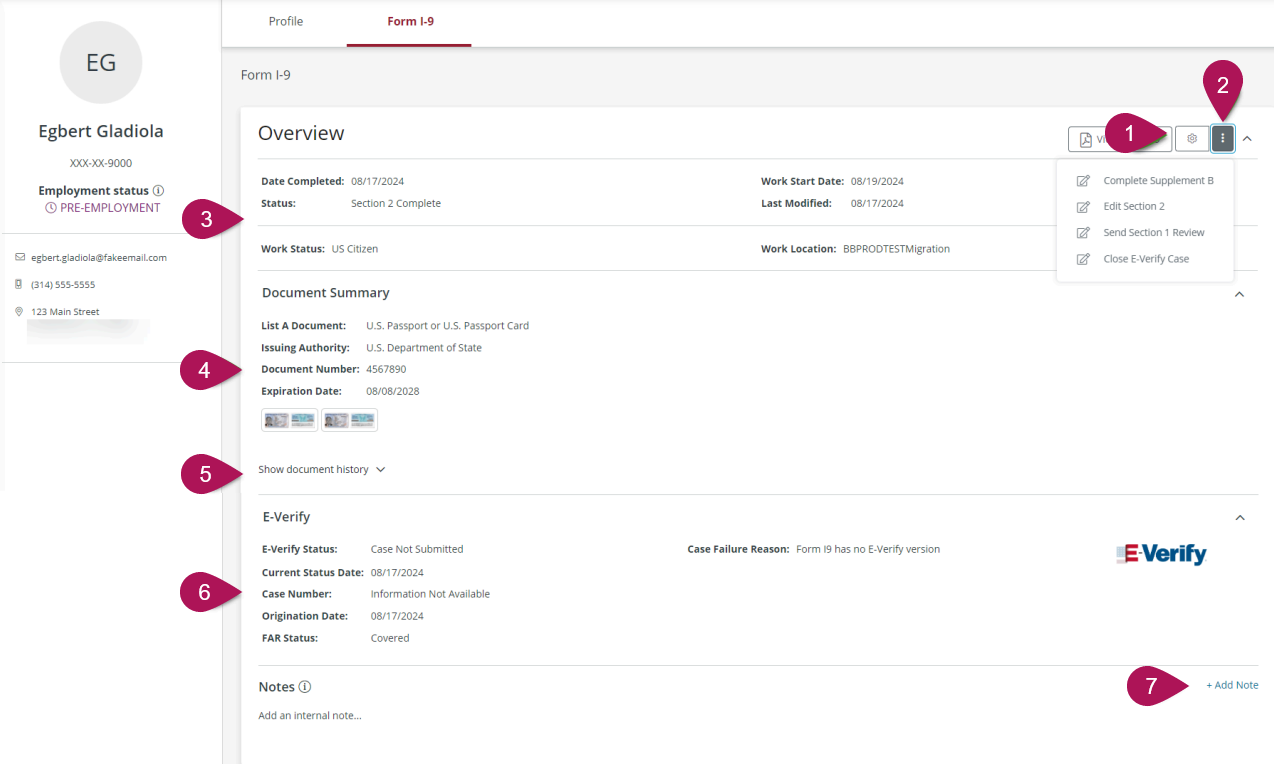Click the gear settings icon in Overview
Image resolution: width=1274 pixels, height=764 pixels.
point(1192,139)
